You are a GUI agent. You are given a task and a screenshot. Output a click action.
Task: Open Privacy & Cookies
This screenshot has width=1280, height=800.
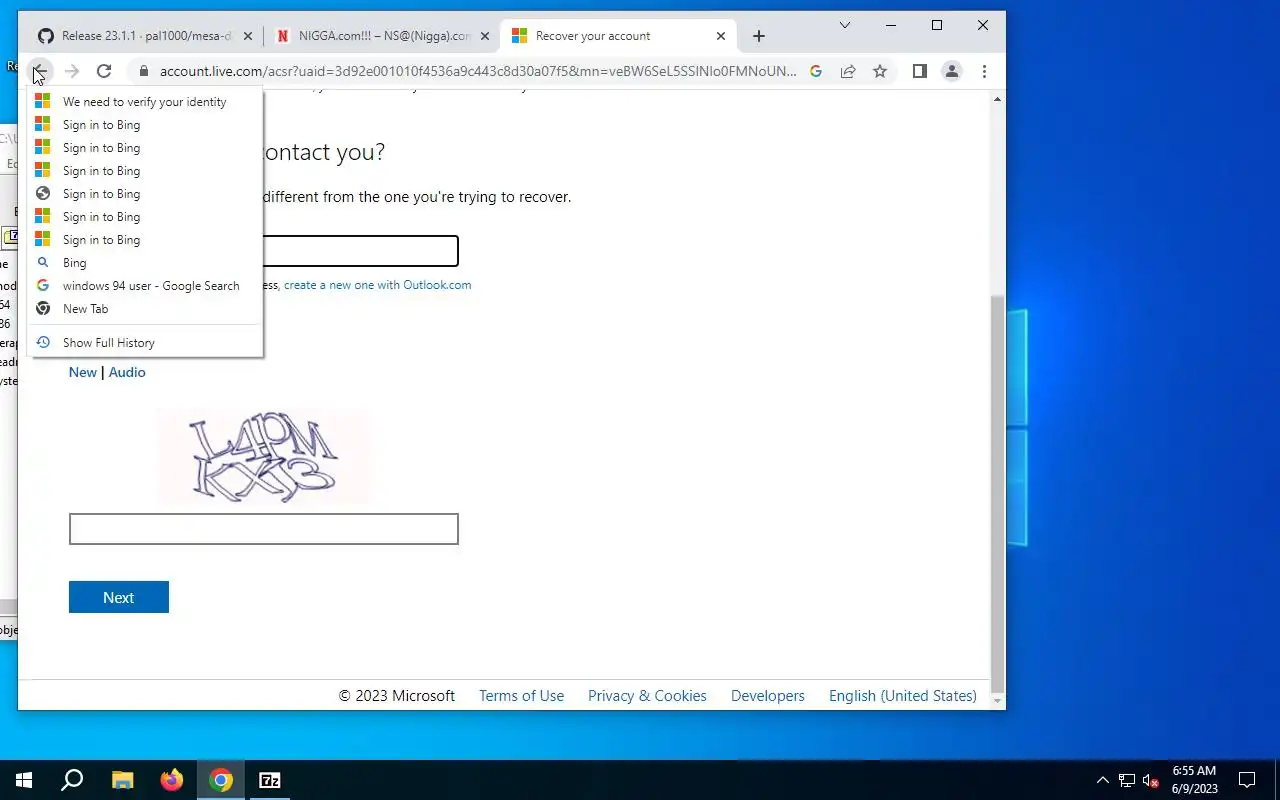pyautogui.click(x=647, y=696)
